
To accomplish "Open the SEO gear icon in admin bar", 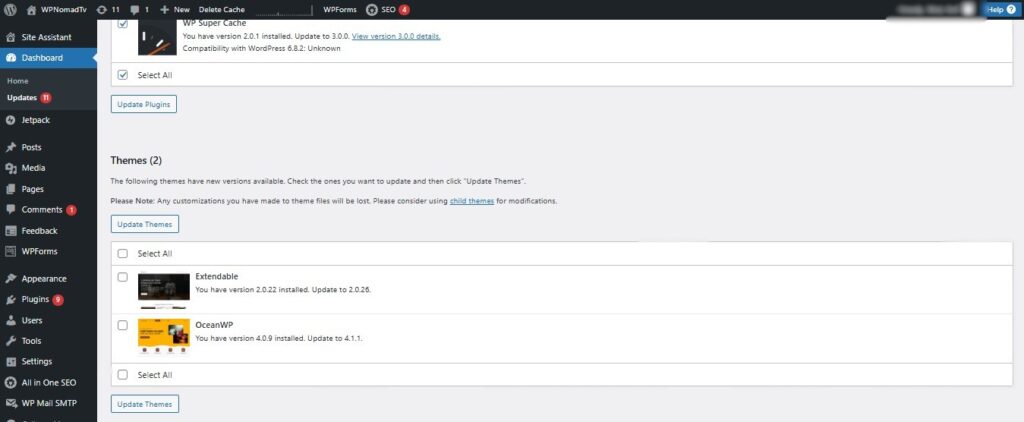I will click(372, 10).
